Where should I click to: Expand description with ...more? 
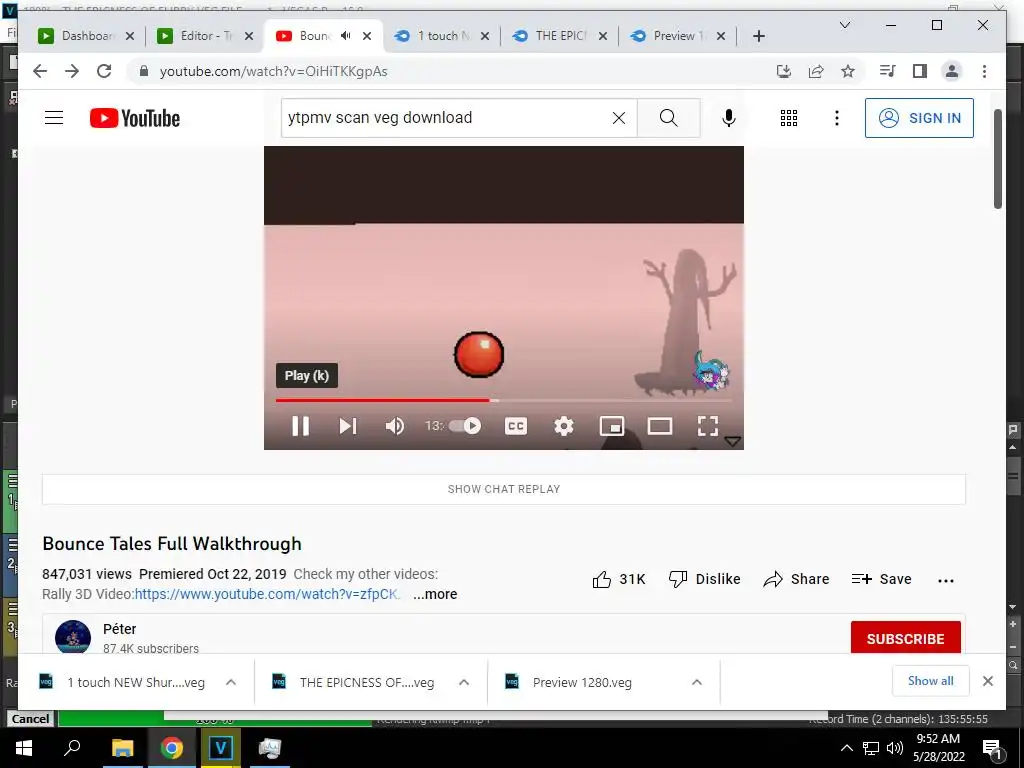(x=435, y=594)
